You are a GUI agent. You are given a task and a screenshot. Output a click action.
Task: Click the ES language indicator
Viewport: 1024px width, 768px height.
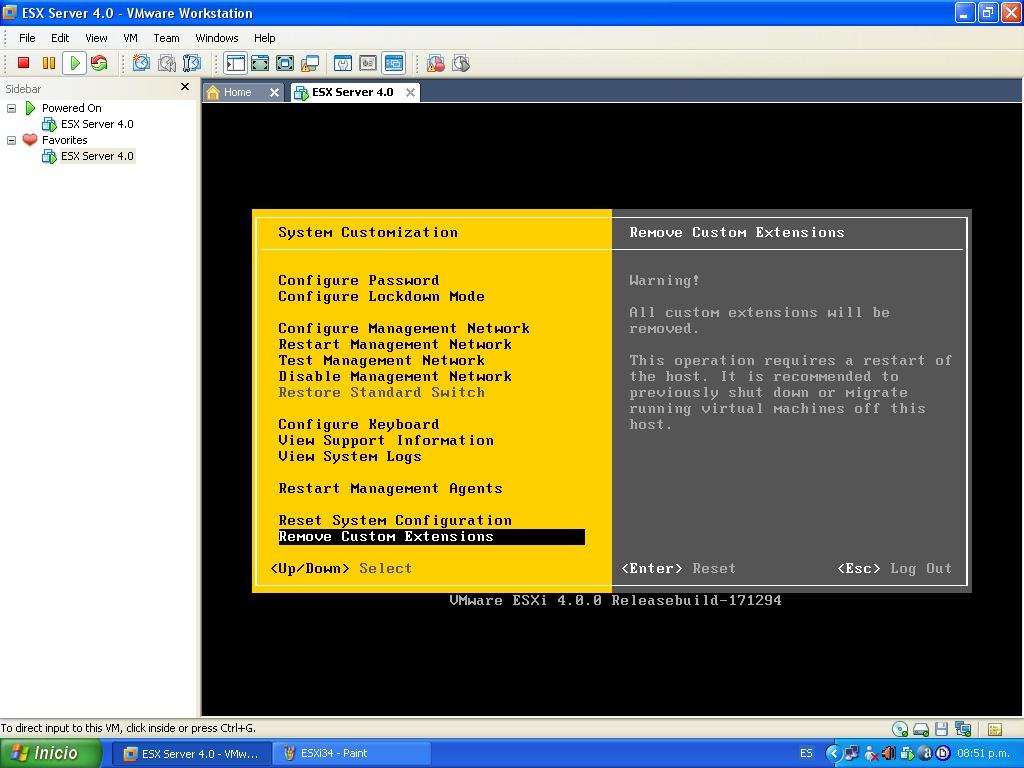coord(806,754)
